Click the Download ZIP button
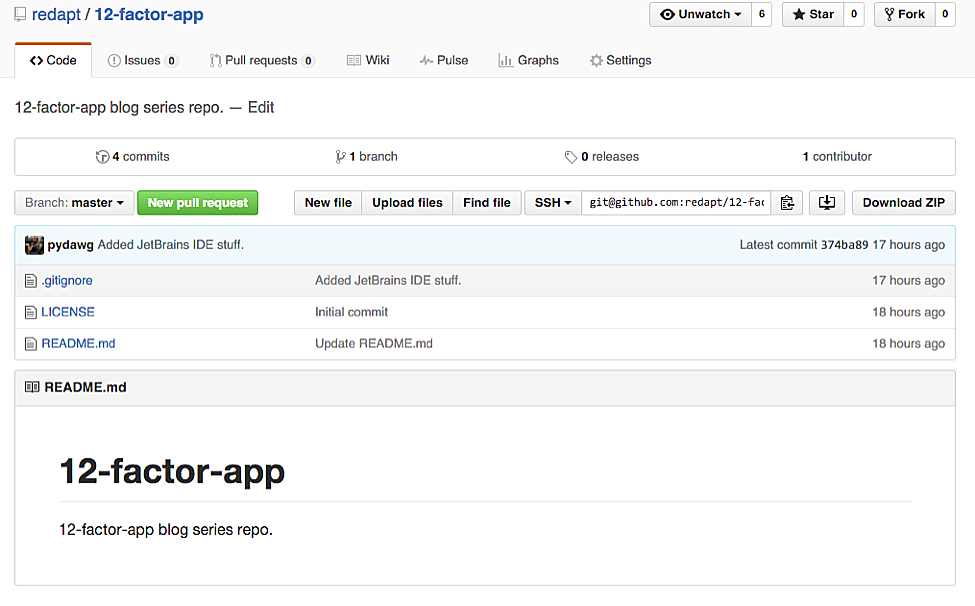Image resolution: width=975 pixels, height=606 pixels. (903, 203)
